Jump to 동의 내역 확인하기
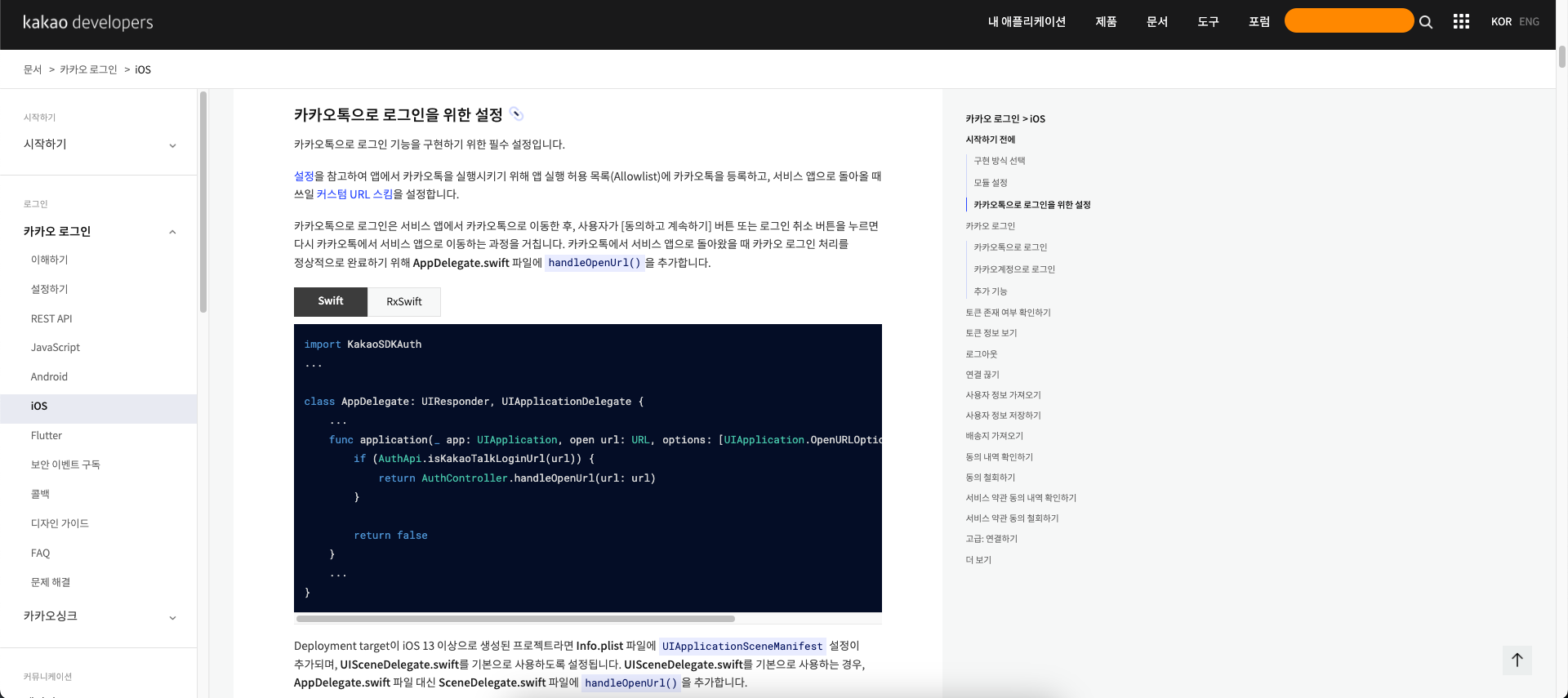Viewport: 1568px width, 698px height. [x=999, y=457]
